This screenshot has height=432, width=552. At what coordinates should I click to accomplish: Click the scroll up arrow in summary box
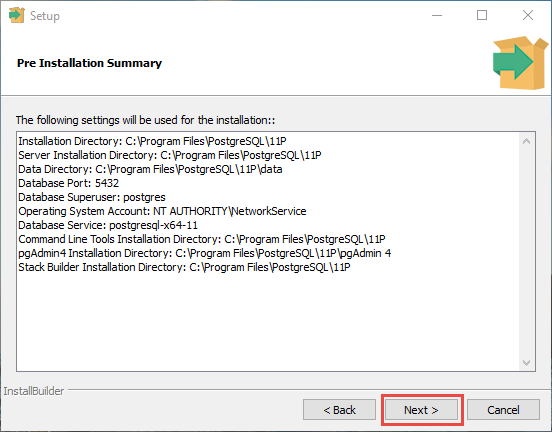coord(527,142)
